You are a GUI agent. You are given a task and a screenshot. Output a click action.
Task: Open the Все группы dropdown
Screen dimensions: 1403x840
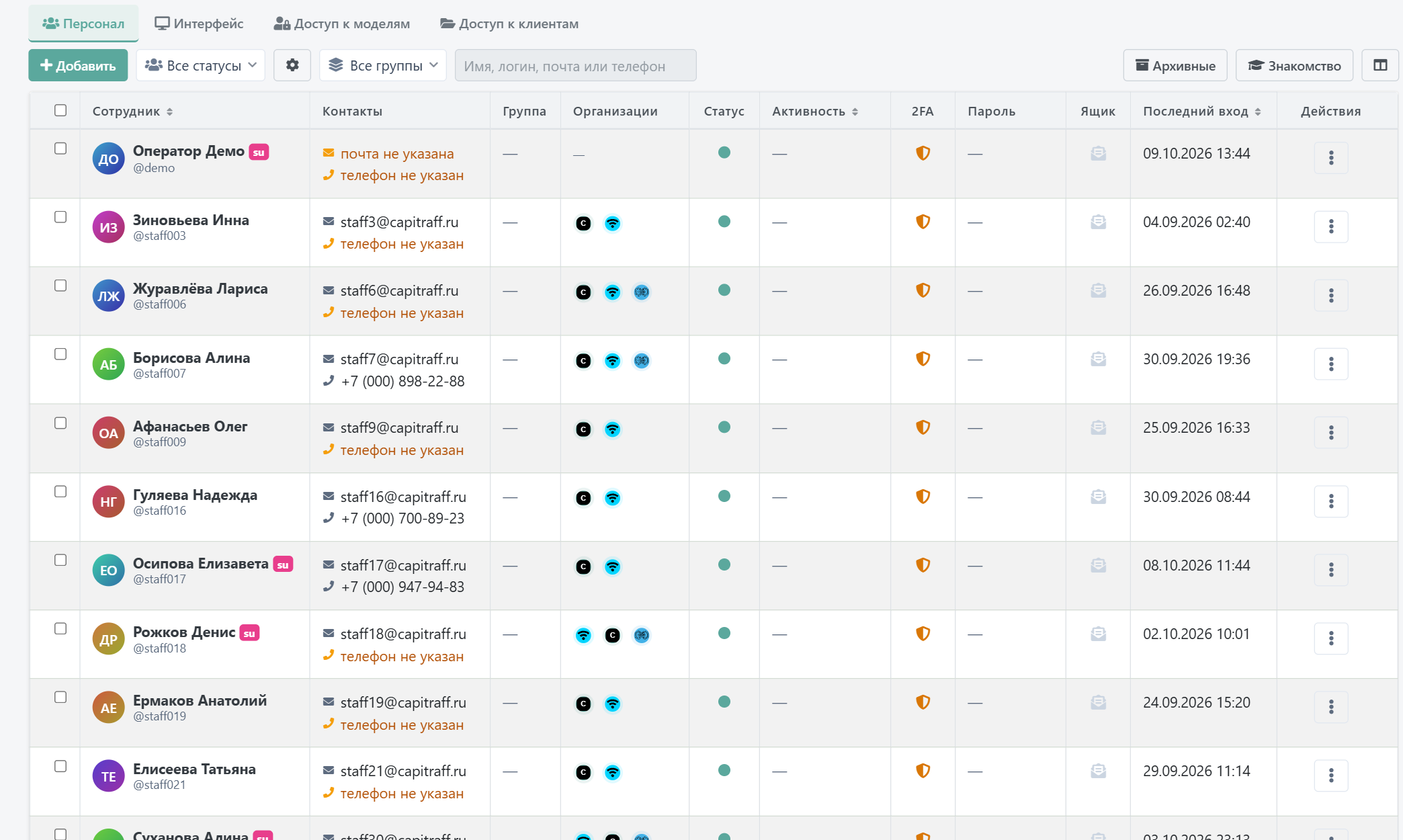(x=383, y=65)
